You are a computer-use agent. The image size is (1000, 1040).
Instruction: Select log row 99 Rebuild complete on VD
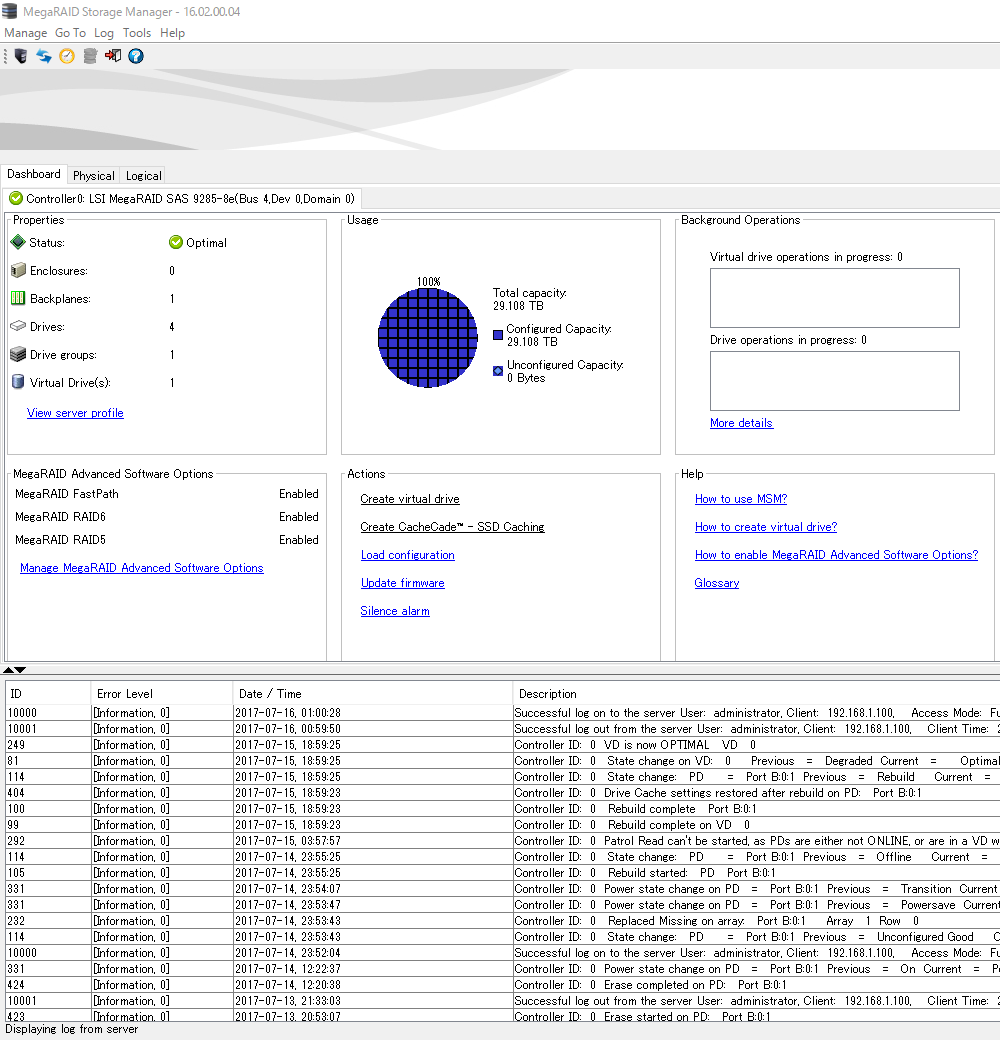point(503,824)
